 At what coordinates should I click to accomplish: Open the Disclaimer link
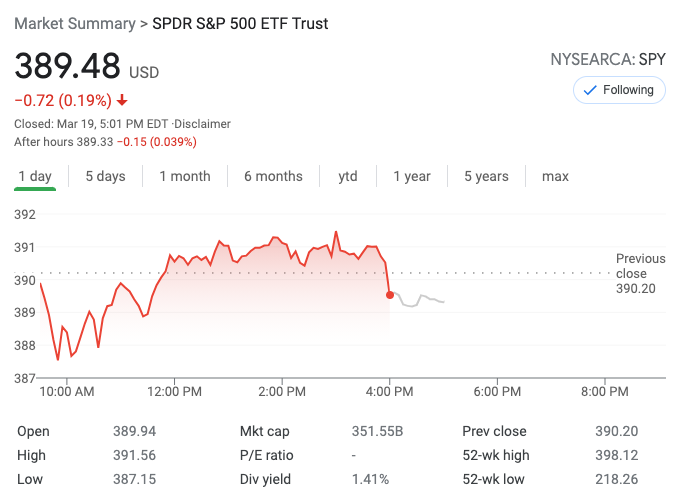tap(204, 124)
